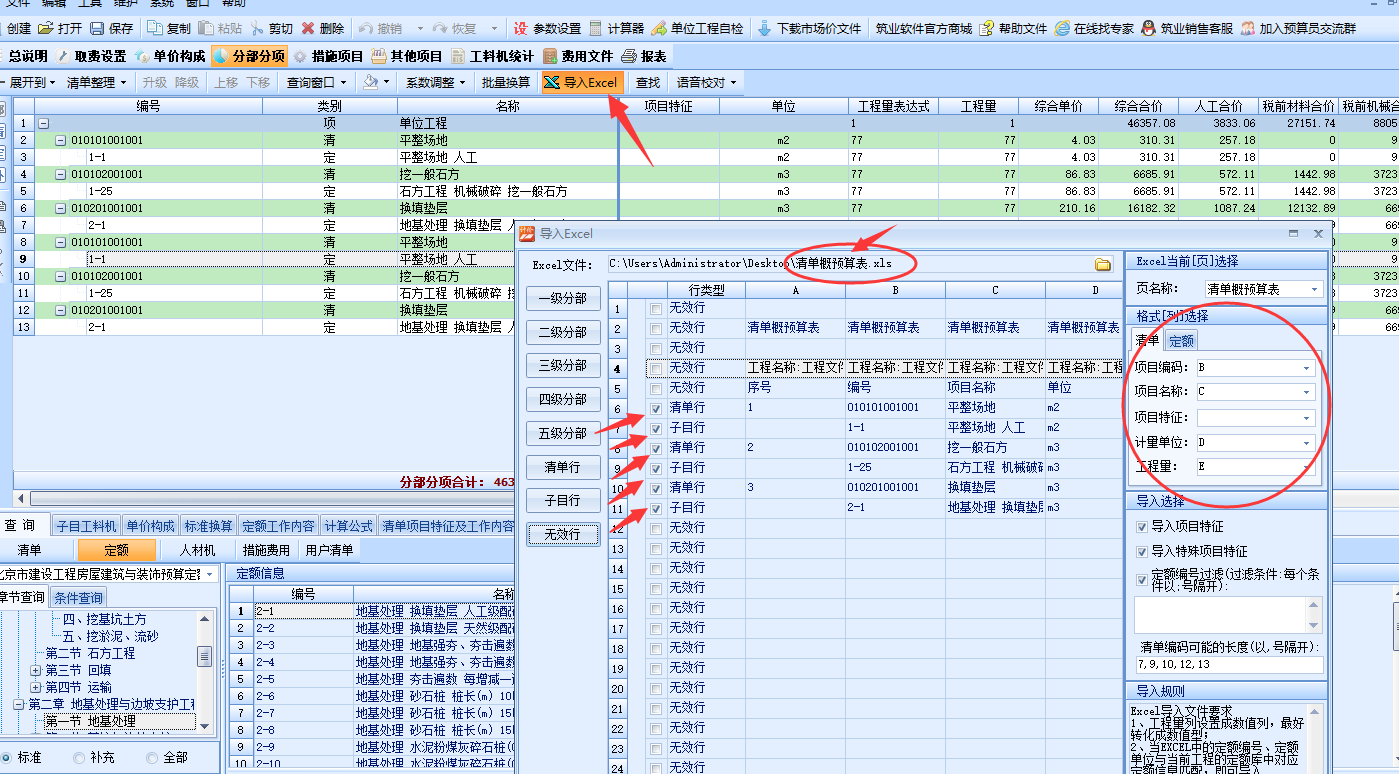Click the 批量换算 toolbar button
The width and height of the screenshot is (1399, 774).
click(x=506, y=82)
